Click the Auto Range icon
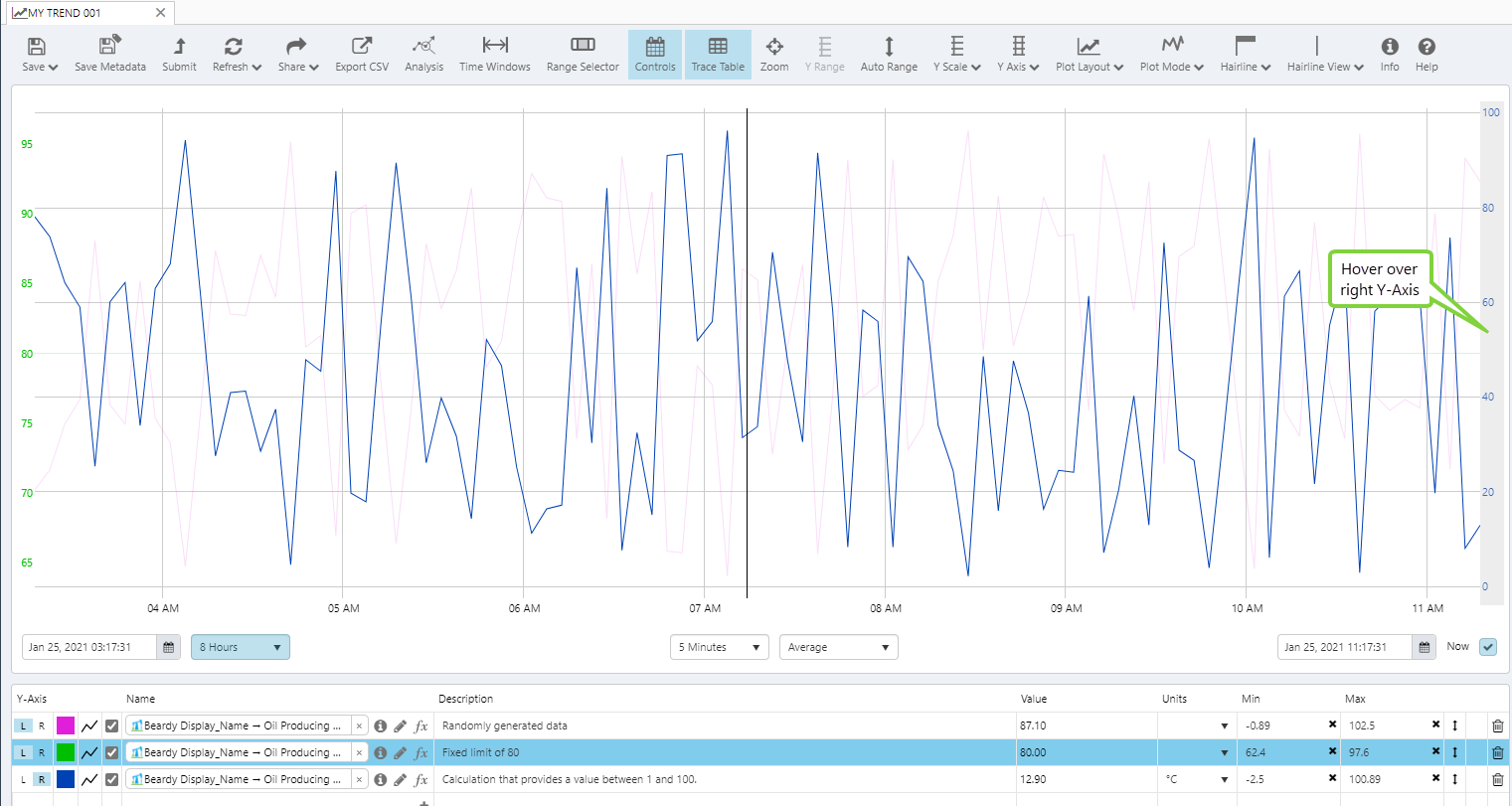The width and height of the screenshot is (1512, 806). point(889,54)
